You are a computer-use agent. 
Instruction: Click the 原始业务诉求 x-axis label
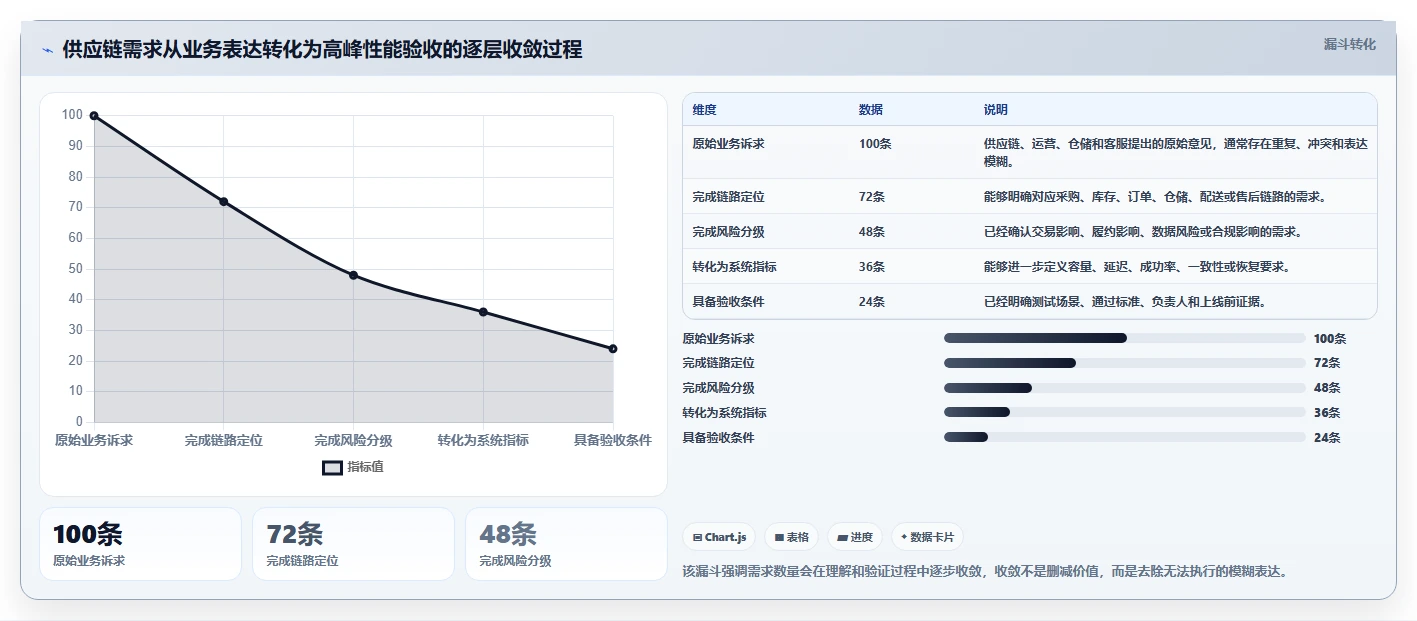pos(94,440)
